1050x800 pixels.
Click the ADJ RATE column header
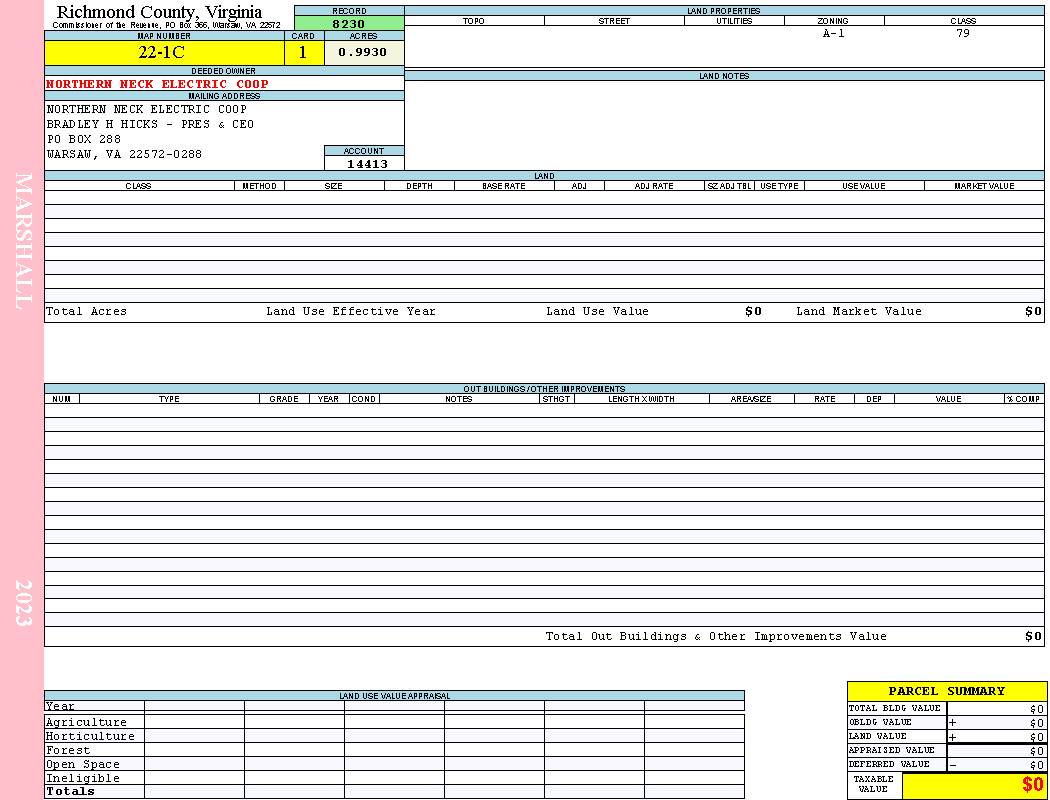point(654,186)
